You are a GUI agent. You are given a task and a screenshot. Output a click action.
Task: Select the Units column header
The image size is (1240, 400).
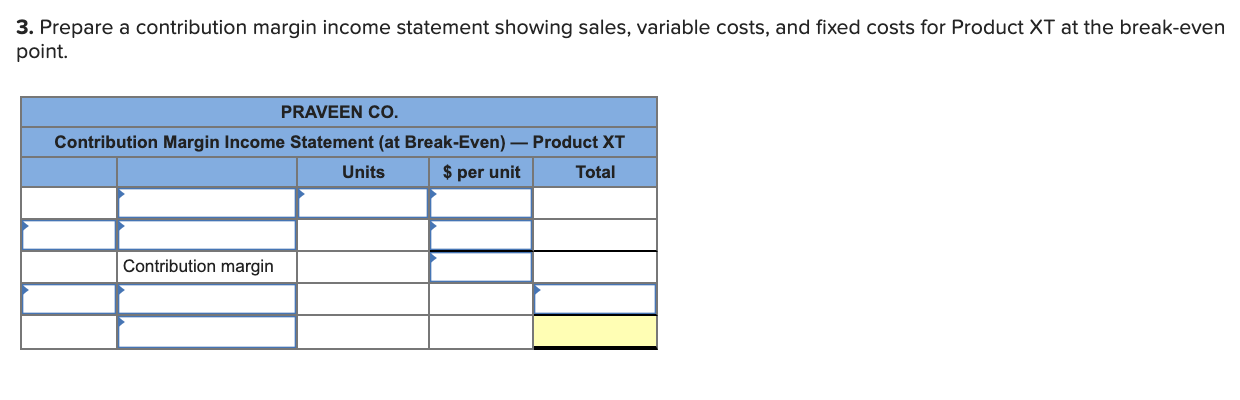pos(363,172)
